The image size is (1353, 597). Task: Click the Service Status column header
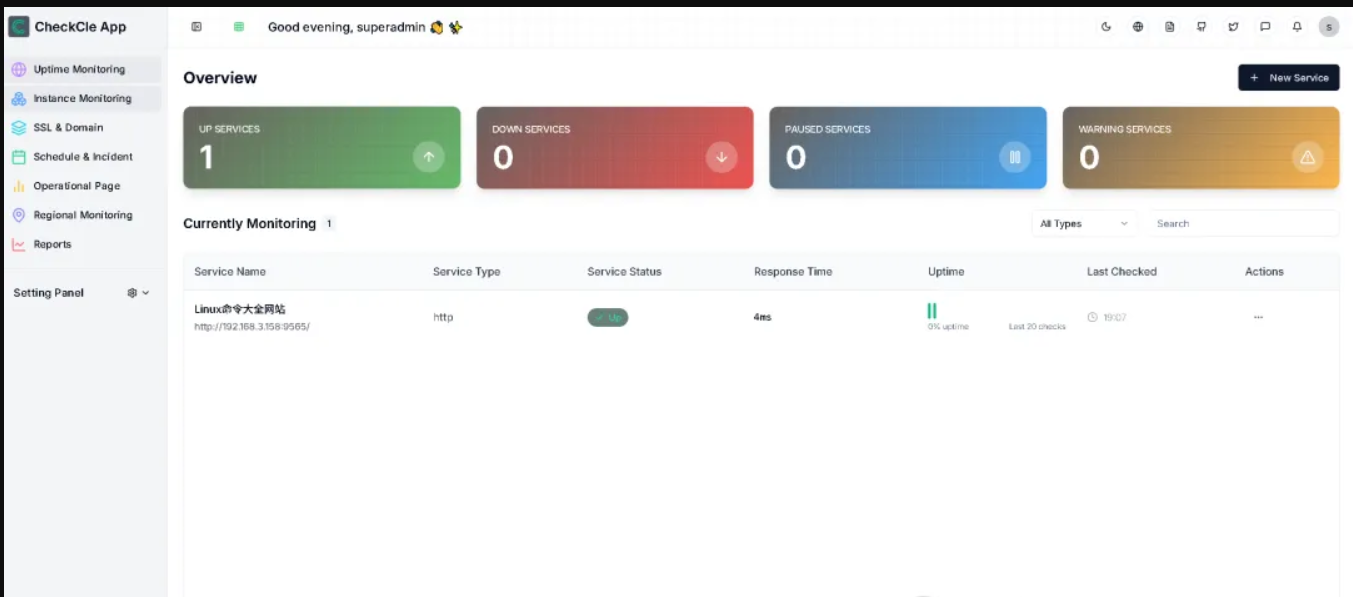pyautogui.click(x=624, y=272)
